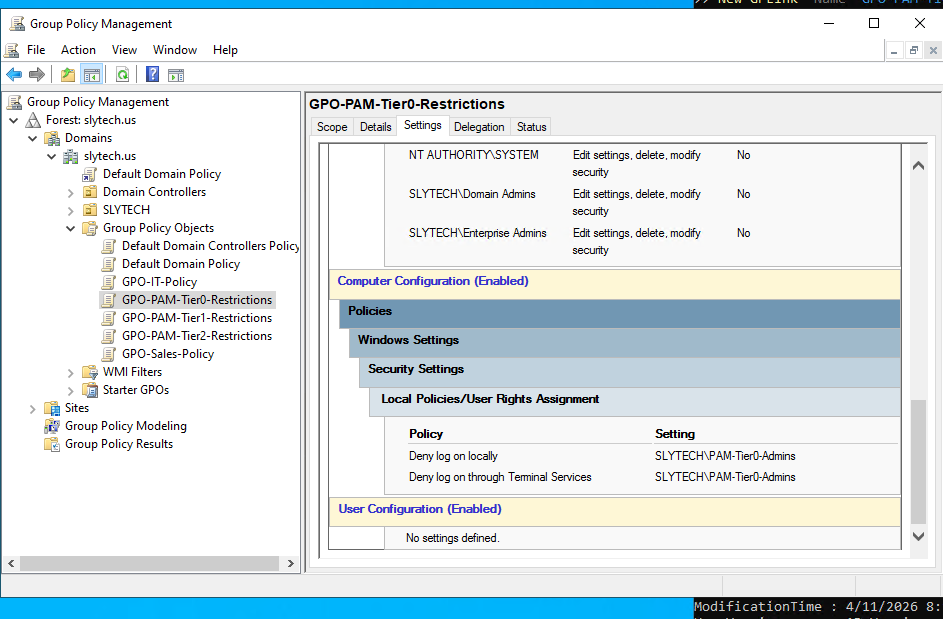The height and width of the screenshot is (619, 943).
Task: Open the Action menu
Action: tap(78, 49)
